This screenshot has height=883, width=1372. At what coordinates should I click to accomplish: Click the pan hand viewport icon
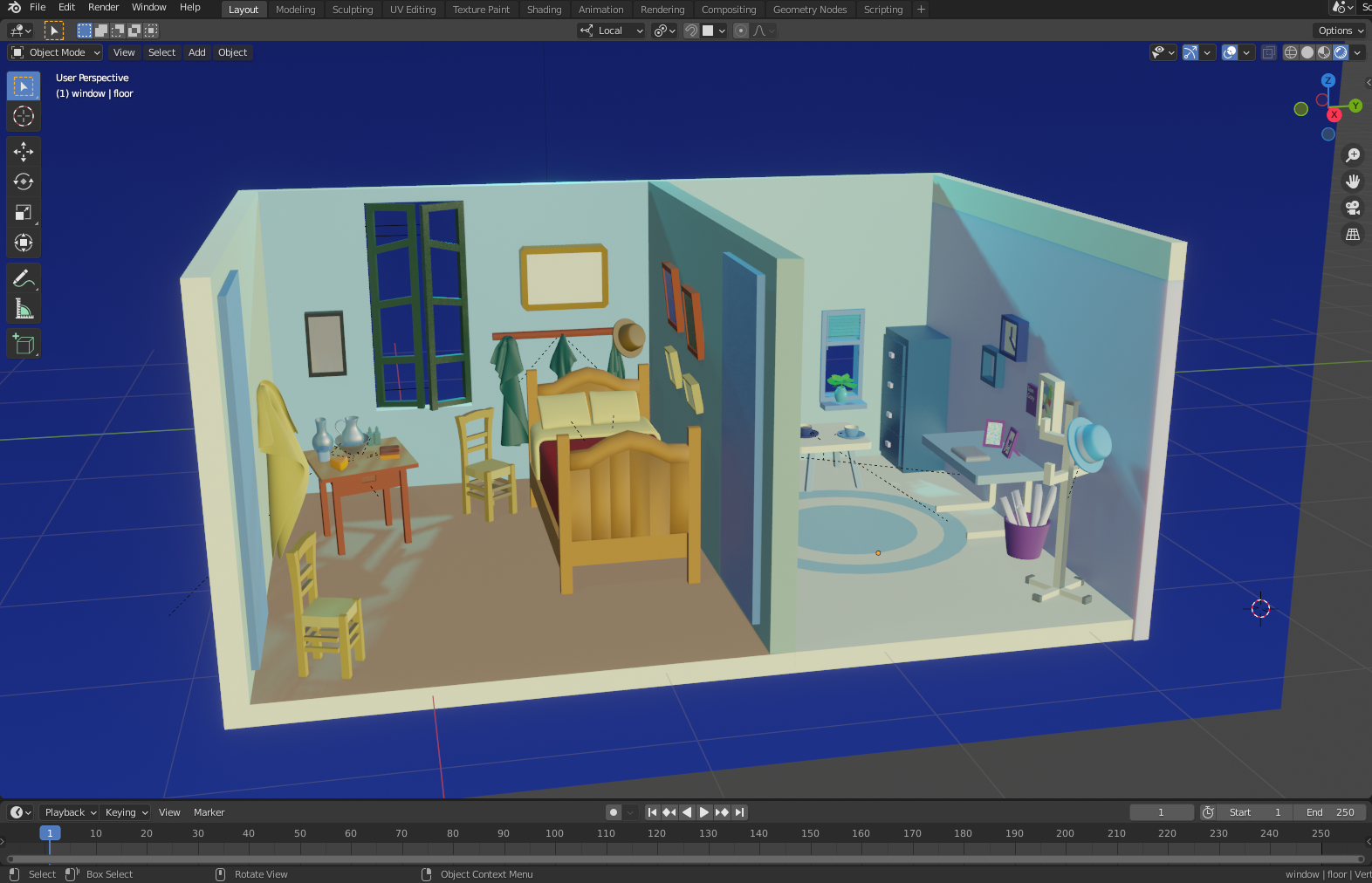tap(1353, 181)
